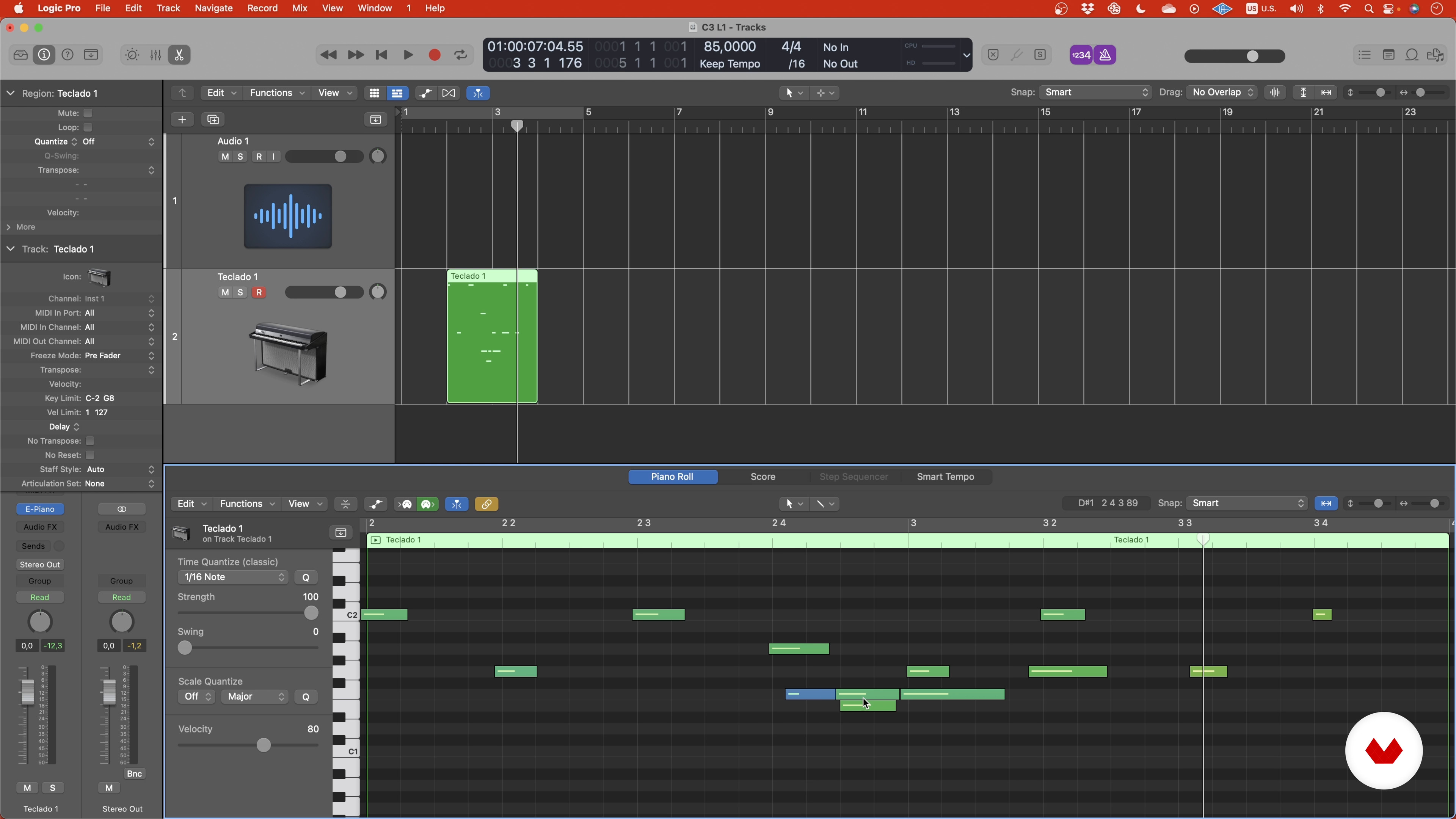Viewport: 1456px width, 819px height.
Task: Switch to Smart Tempo tab
Action: 945,477
